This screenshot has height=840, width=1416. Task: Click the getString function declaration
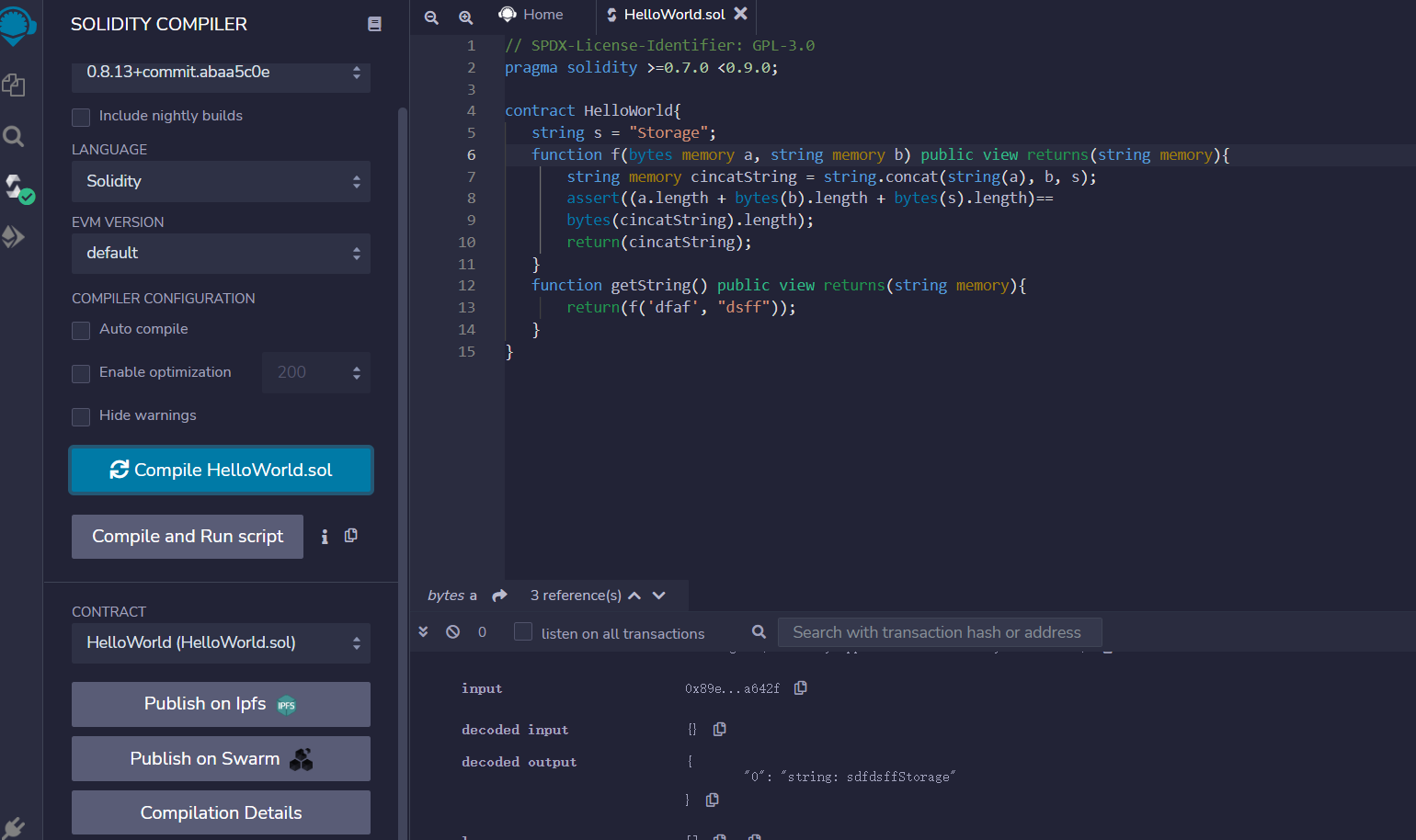[x=779, y=285]
